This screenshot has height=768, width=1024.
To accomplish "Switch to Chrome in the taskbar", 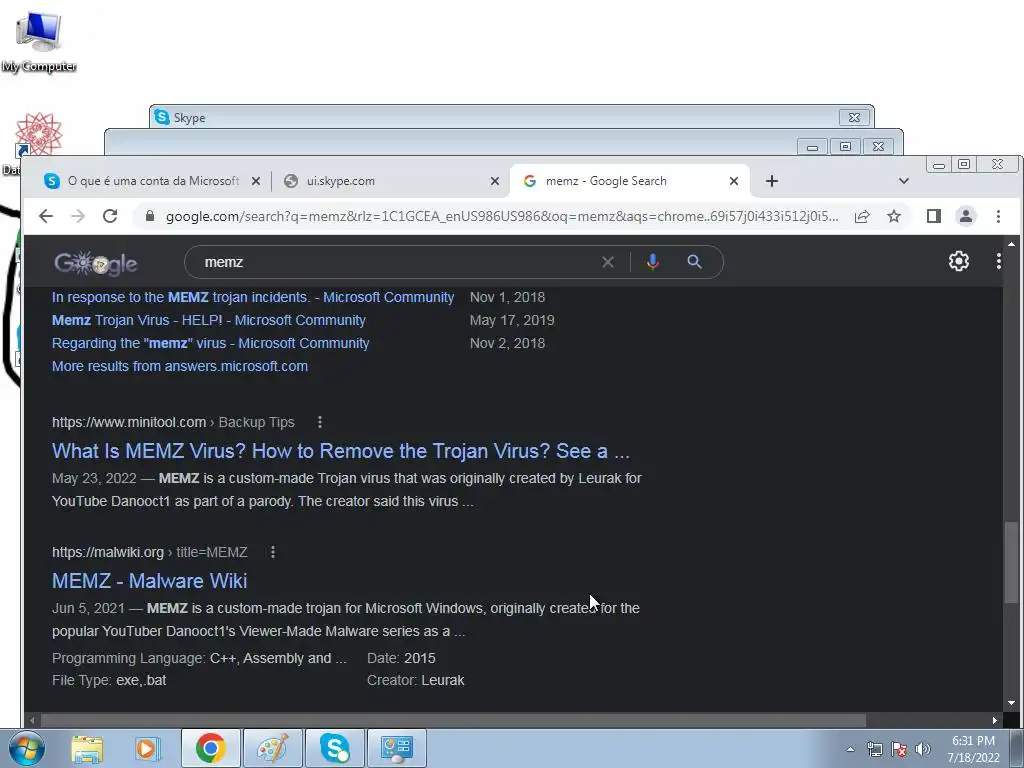I will tap(210, 748).
